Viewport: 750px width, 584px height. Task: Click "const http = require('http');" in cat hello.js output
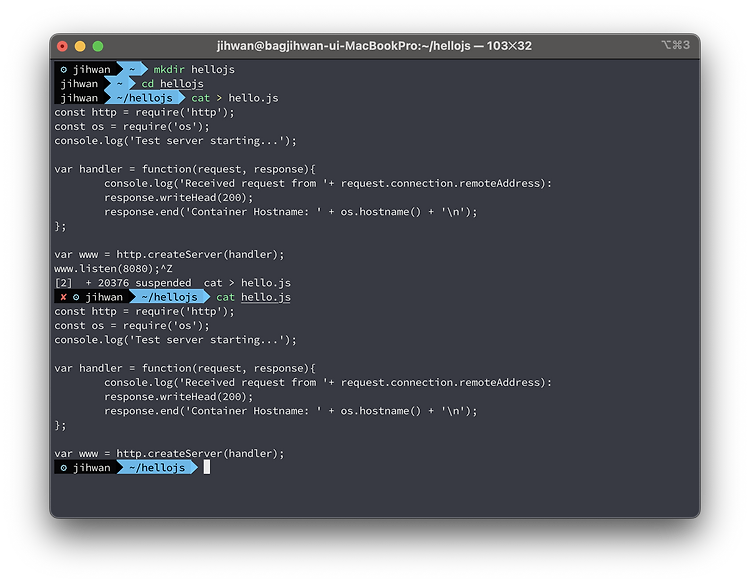coord(144,312)
